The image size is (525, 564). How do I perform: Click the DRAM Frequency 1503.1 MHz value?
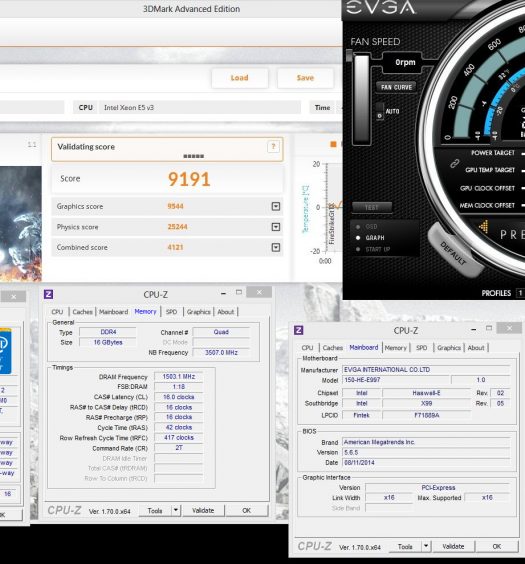coord(179,377)
